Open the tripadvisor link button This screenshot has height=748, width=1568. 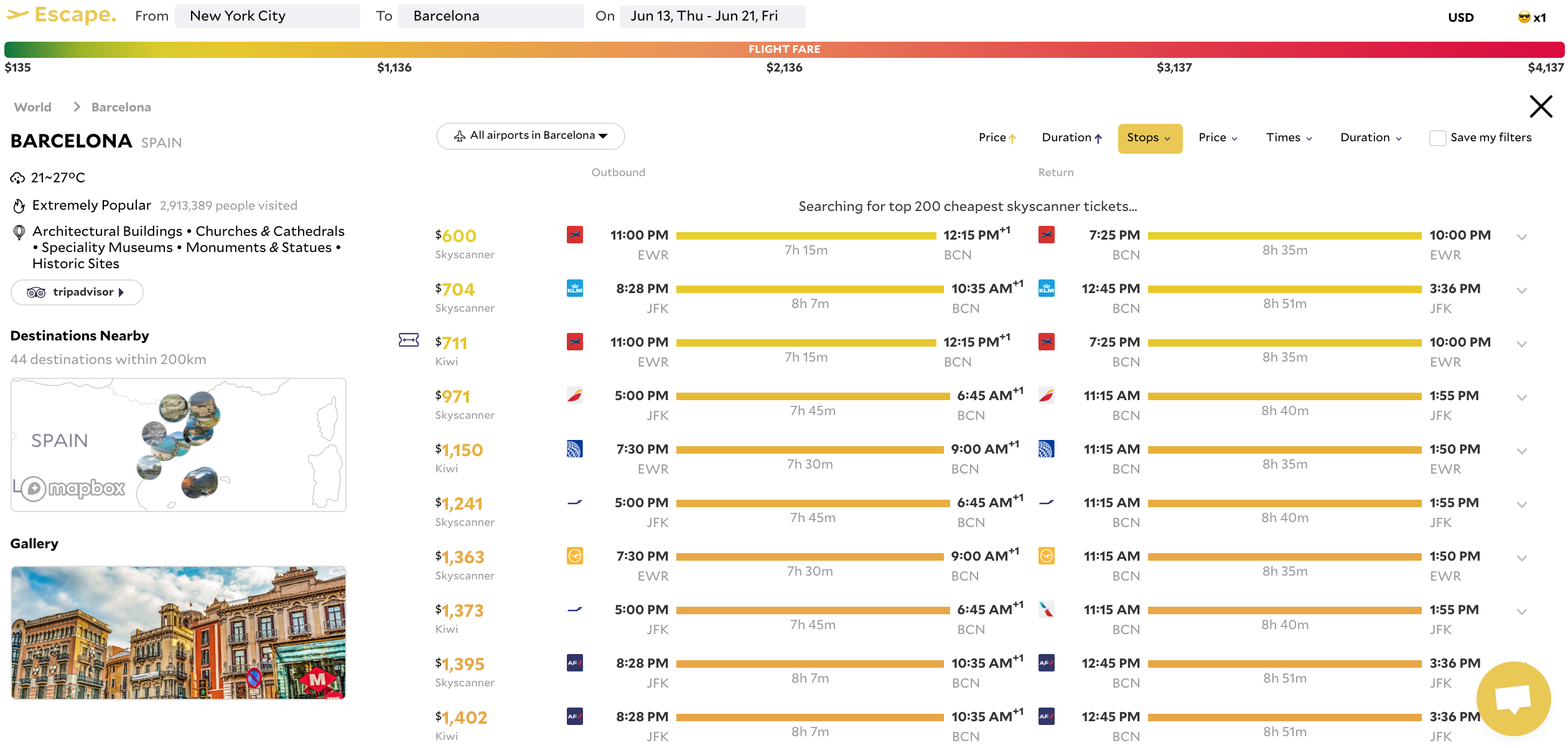(77, 292)
